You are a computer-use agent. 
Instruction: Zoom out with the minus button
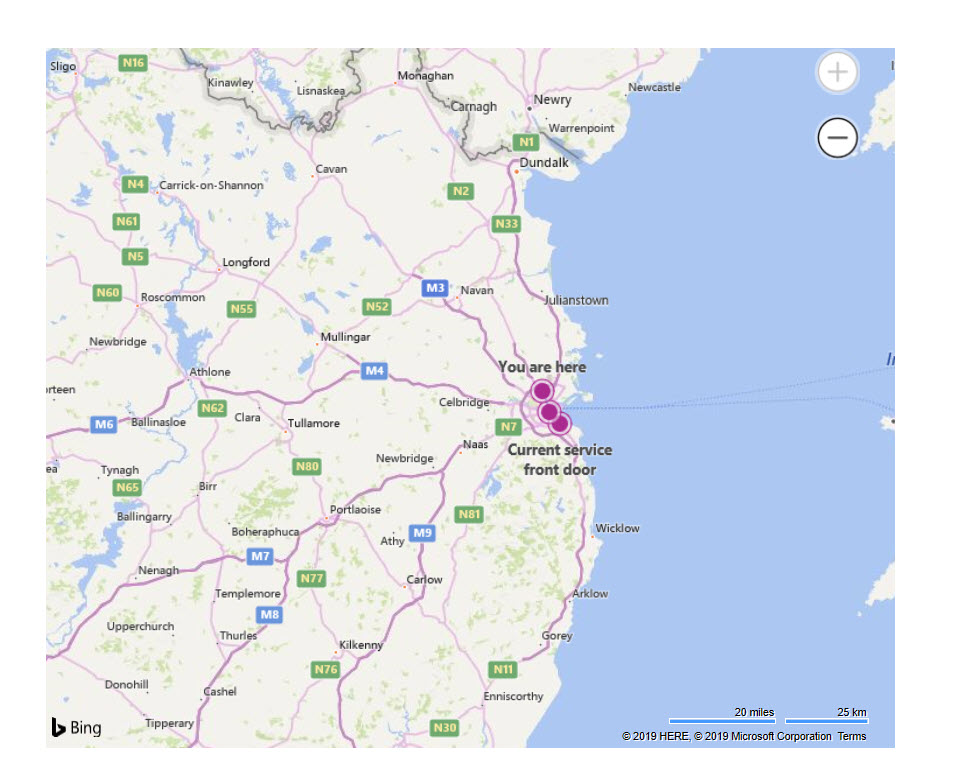pos(837,137)
